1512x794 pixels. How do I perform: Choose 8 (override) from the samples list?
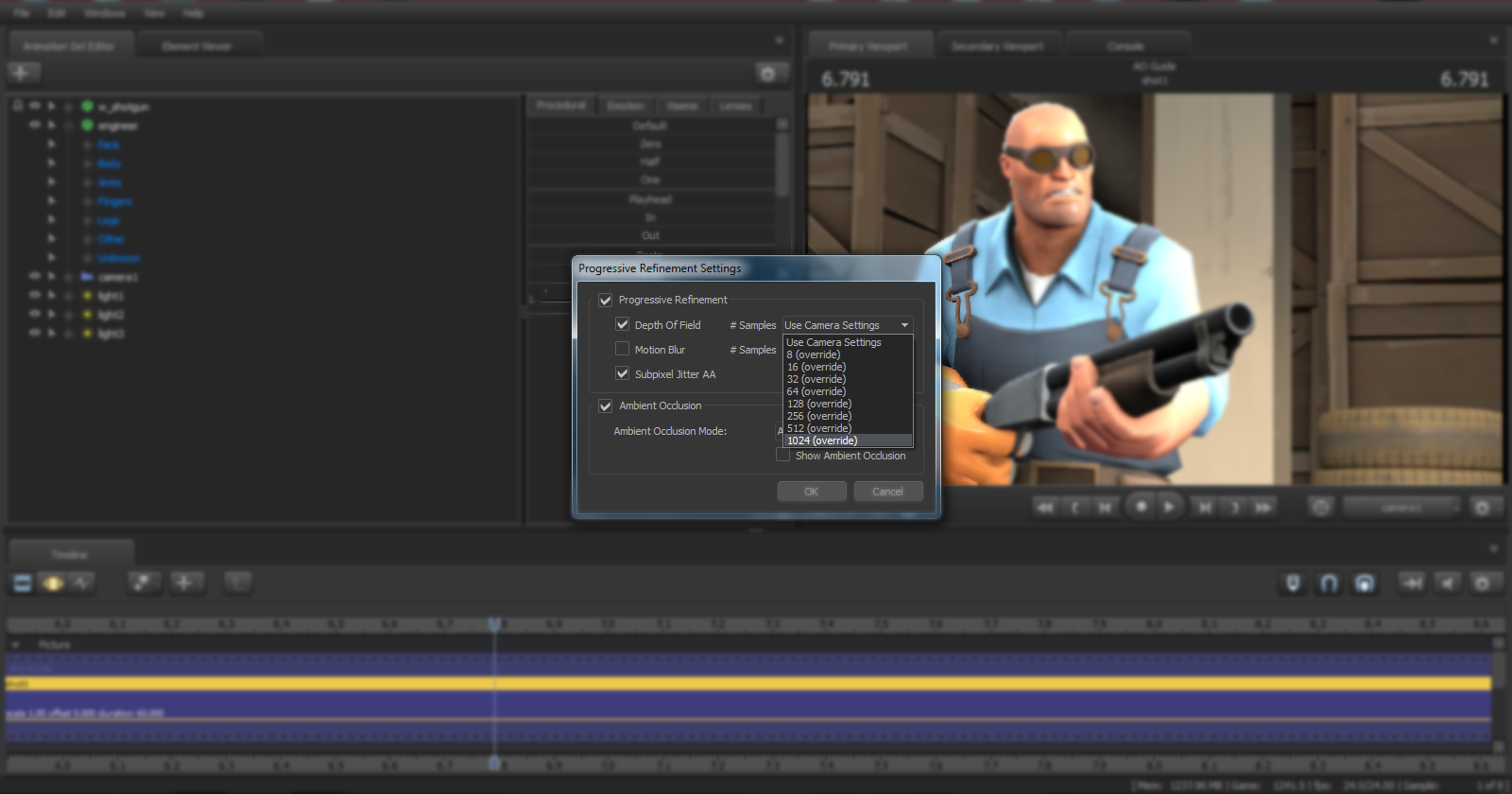click(848, 354)
